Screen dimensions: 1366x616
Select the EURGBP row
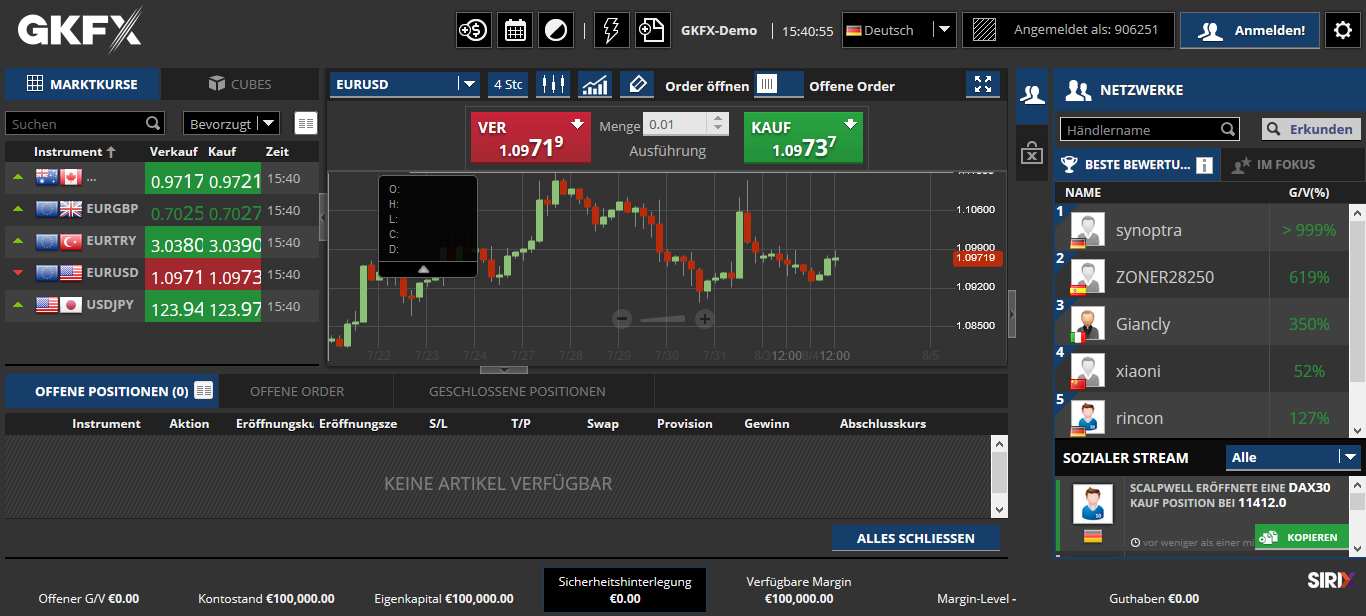162,210
